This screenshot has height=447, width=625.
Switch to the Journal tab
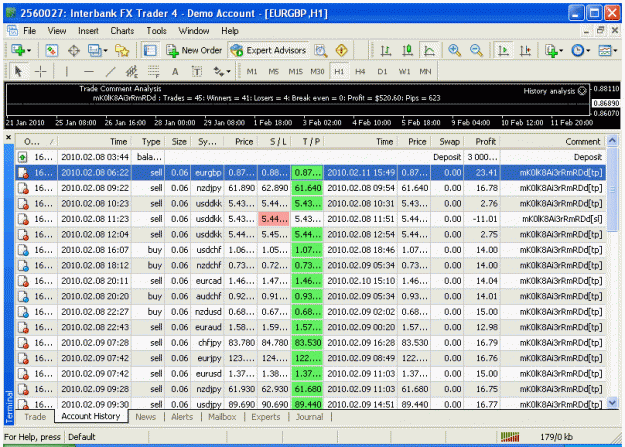309,417
